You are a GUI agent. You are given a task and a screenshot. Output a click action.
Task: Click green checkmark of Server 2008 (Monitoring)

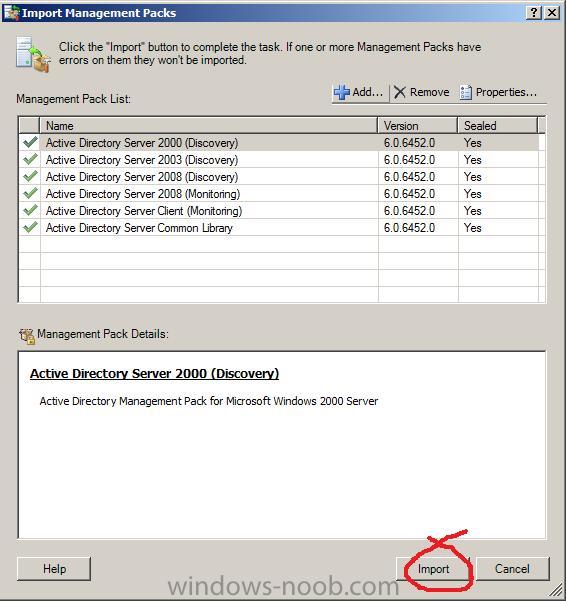(x=30, y=193)
